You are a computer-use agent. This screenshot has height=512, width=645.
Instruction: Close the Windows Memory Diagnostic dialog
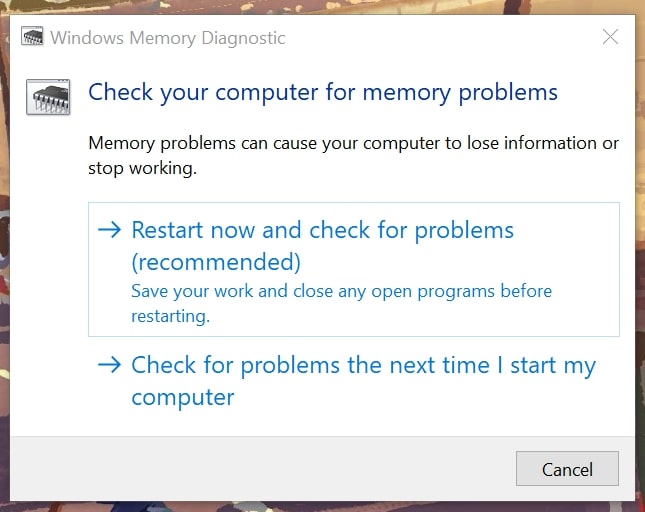(x=610, y=38)
